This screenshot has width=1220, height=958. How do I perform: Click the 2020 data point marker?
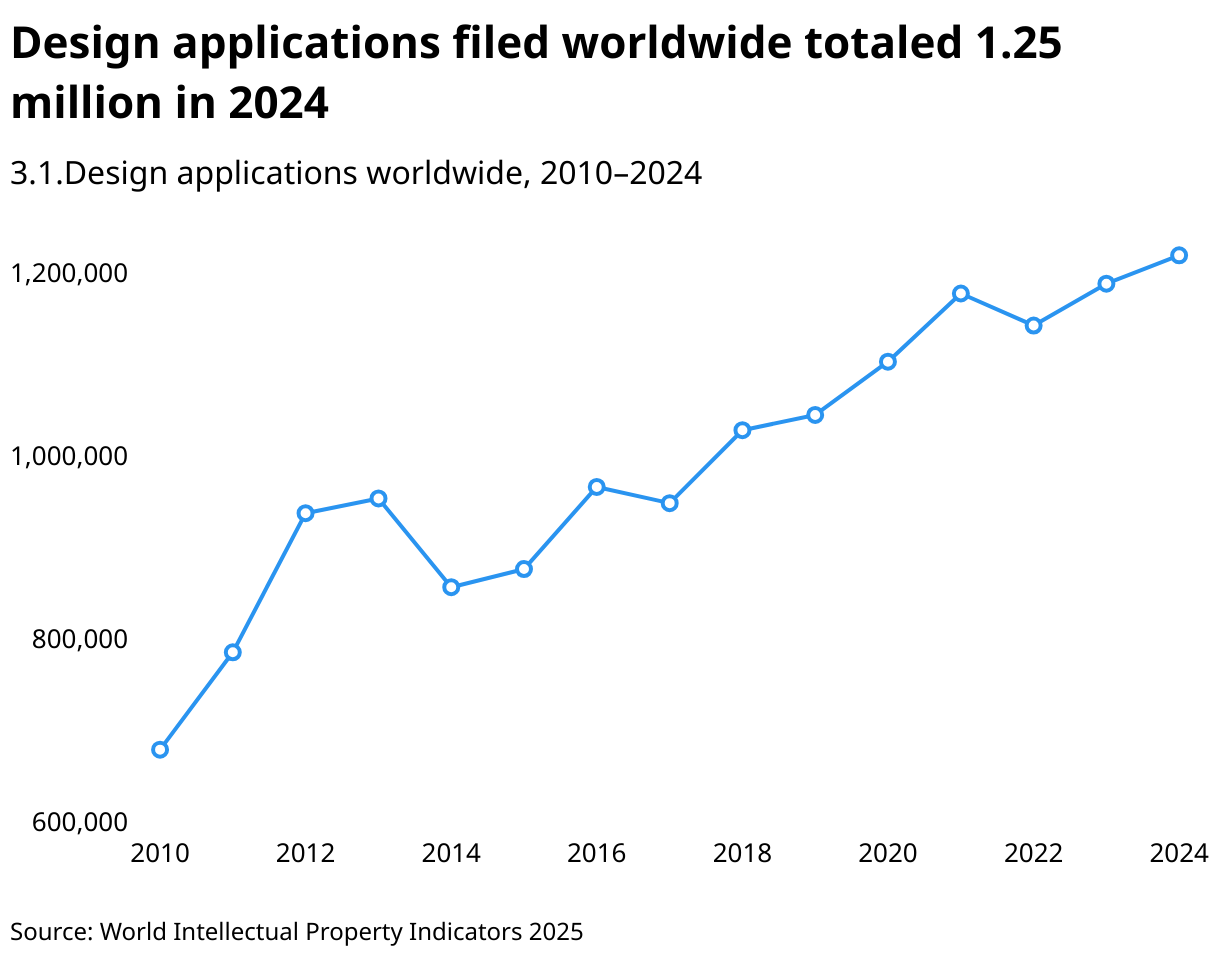click(x=888, y=361)
